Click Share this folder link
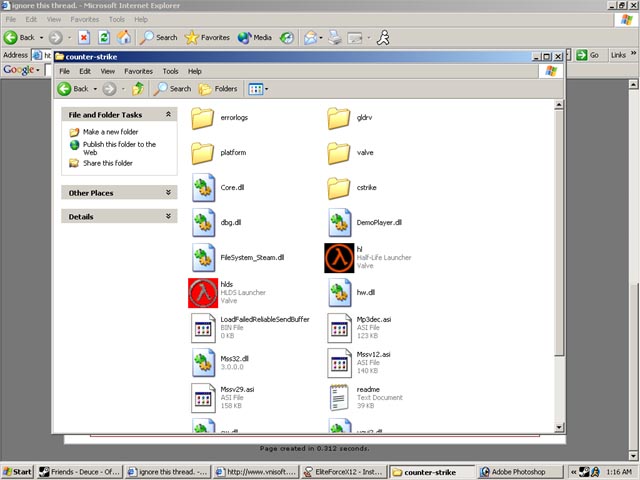The width and height of the screenshot is (640, 480). pos(108,163)
